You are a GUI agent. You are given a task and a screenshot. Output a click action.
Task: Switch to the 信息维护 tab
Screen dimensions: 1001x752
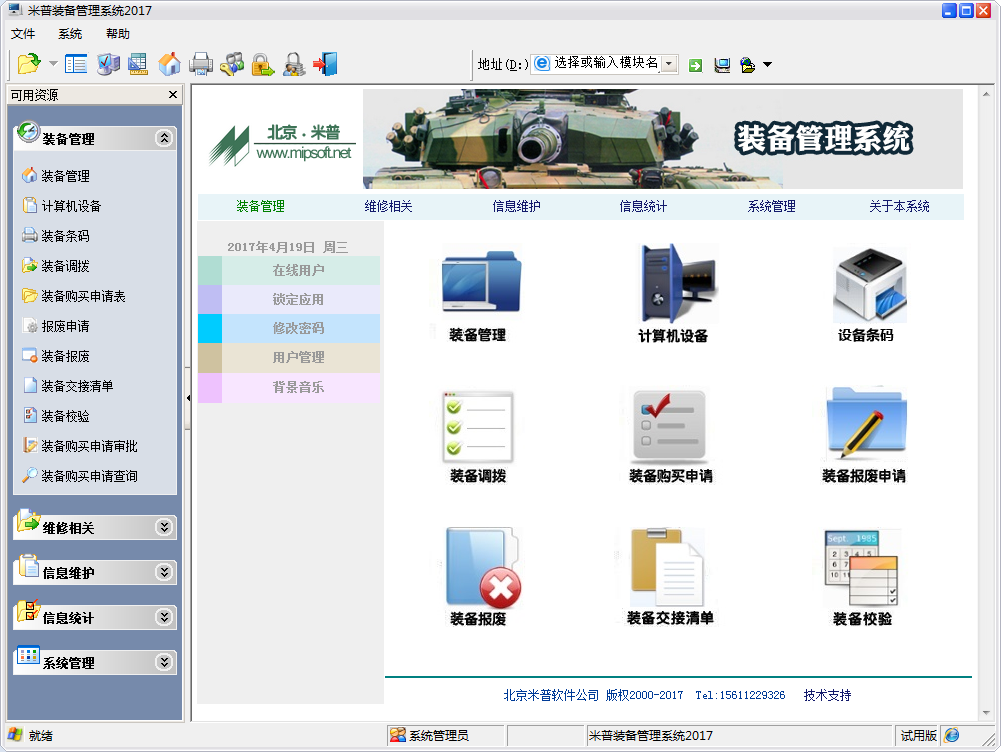tap(516, 206)
